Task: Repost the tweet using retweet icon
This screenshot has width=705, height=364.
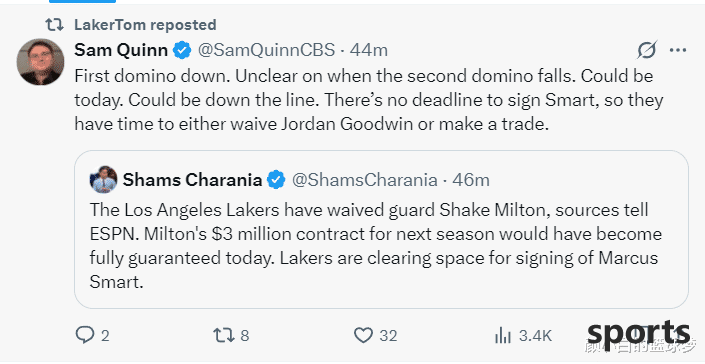Action: (223, 335)
